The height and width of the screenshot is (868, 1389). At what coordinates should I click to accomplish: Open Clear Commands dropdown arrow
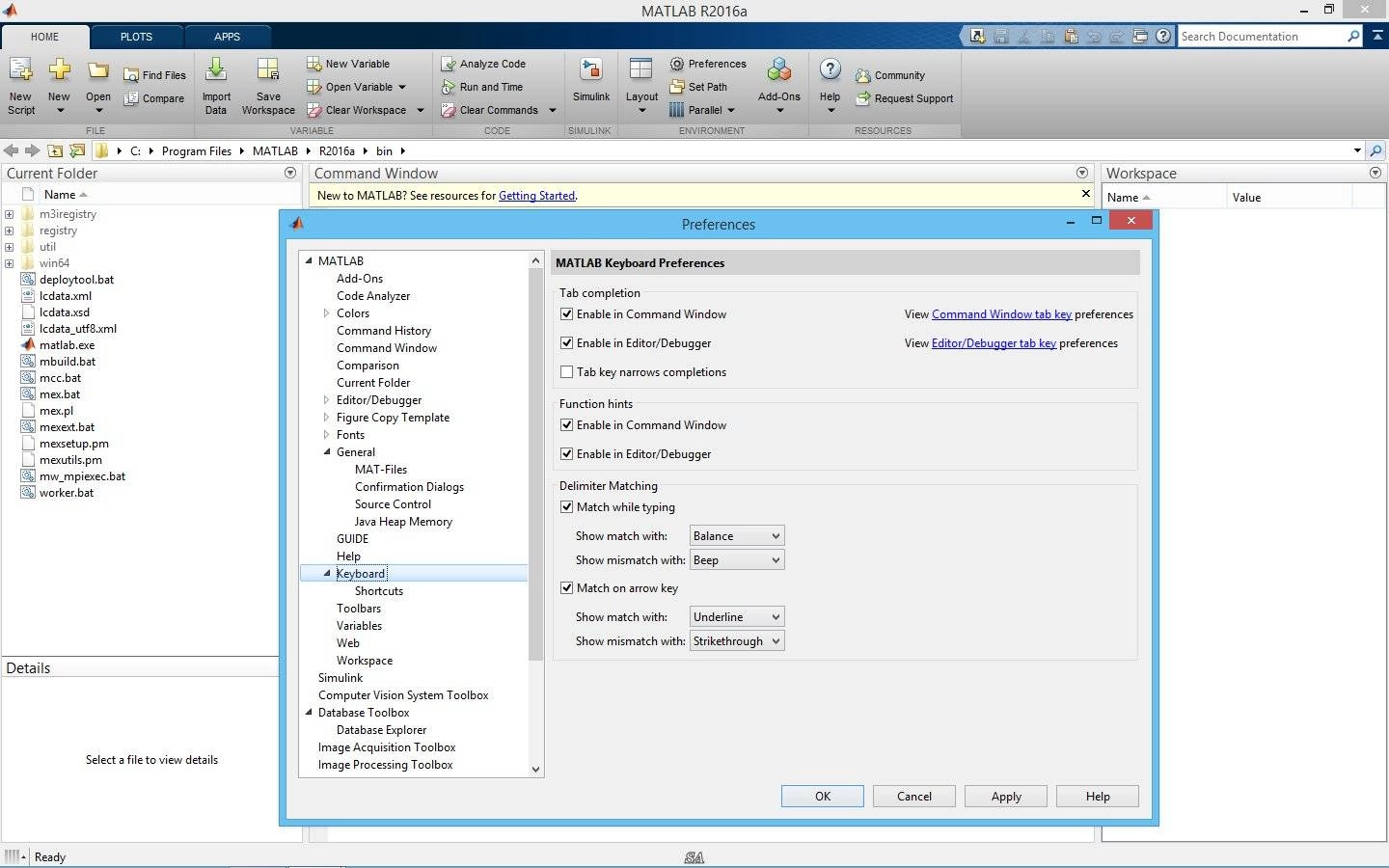[x=553, y=110]
